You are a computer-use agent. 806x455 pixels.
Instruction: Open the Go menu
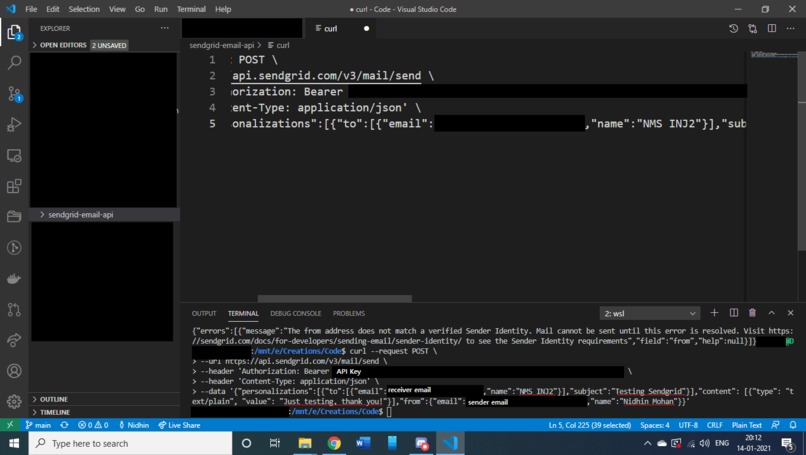[139, 9]
